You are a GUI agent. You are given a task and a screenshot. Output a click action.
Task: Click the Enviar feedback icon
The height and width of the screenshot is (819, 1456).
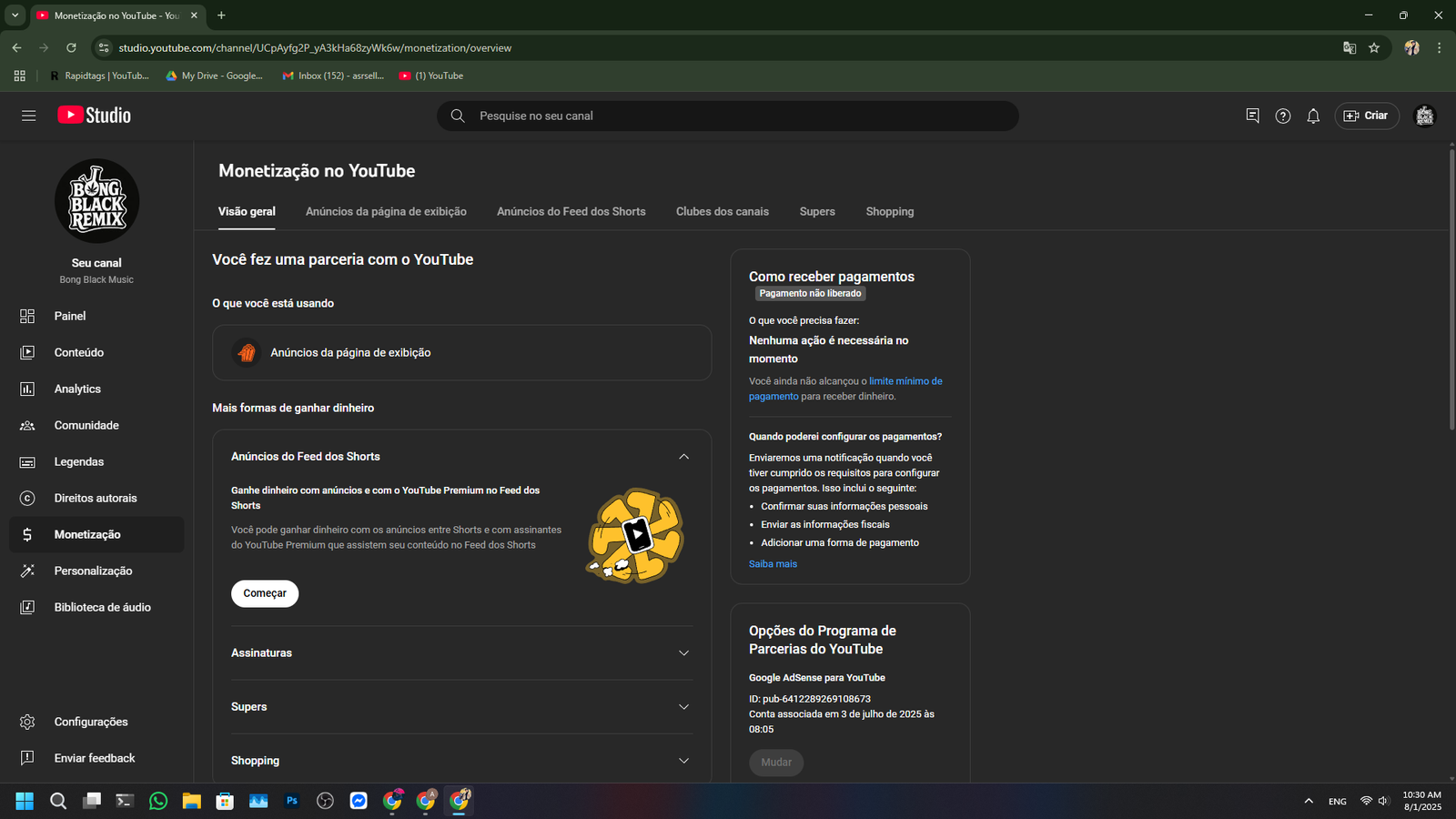27,758
